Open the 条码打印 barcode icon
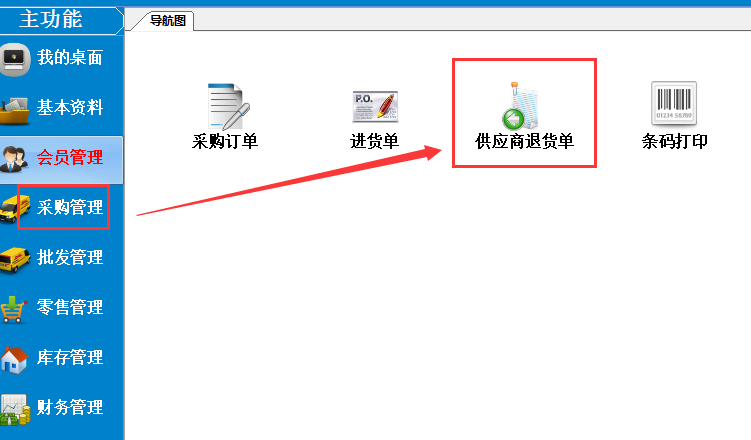 coord(673,103)
